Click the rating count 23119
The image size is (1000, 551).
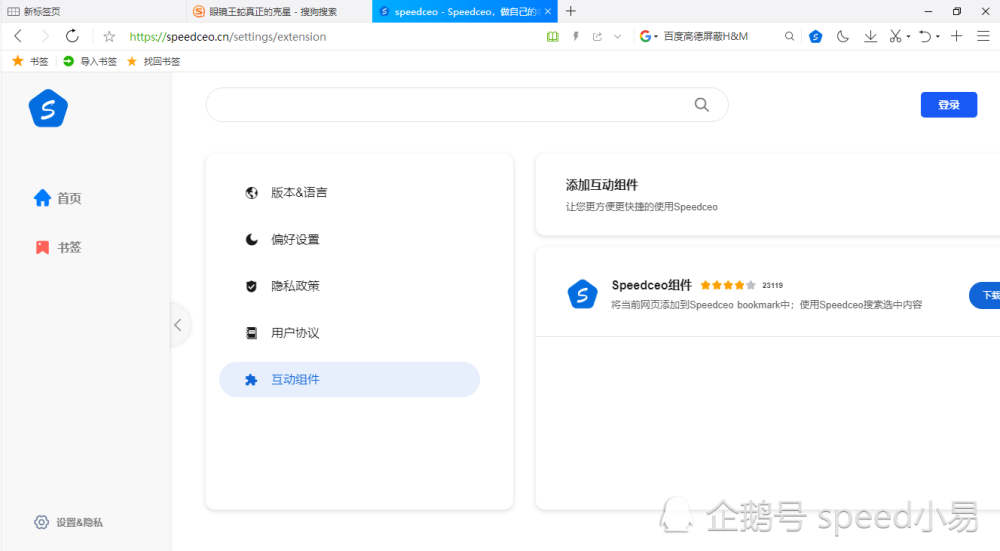(772, 285)
